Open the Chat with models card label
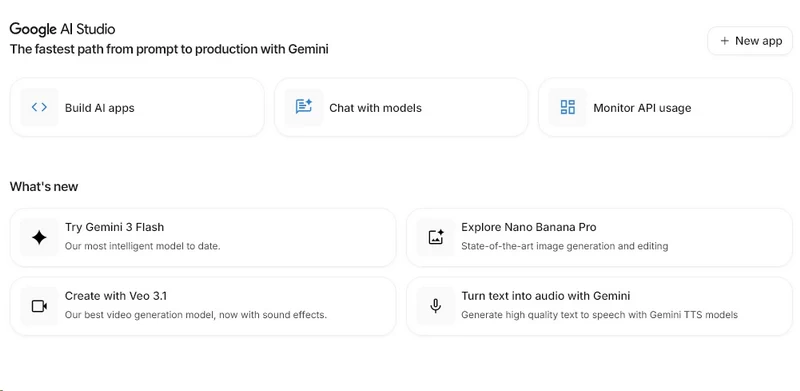The height and width of the screenshot is (391, 800). [376, 108]
